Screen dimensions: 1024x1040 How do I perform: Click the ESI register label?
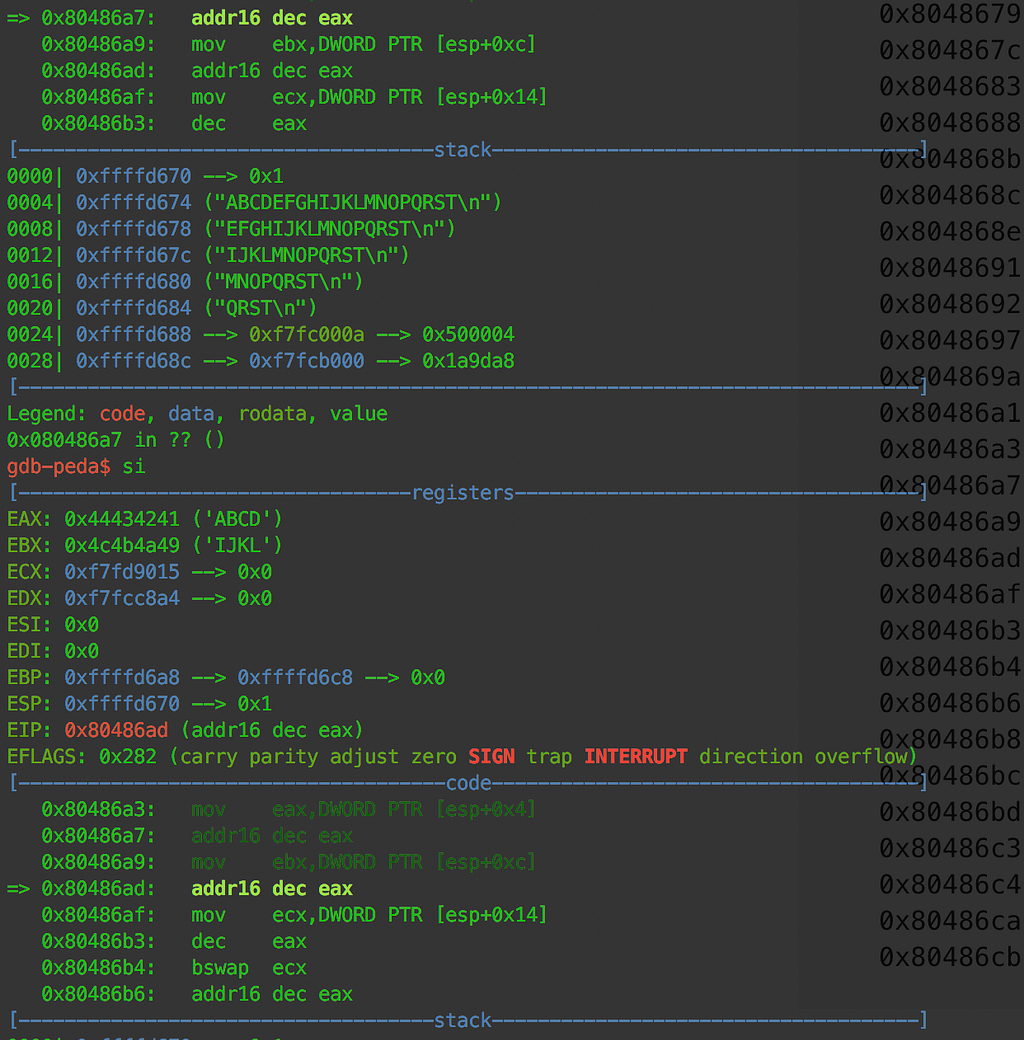point(29,625)
